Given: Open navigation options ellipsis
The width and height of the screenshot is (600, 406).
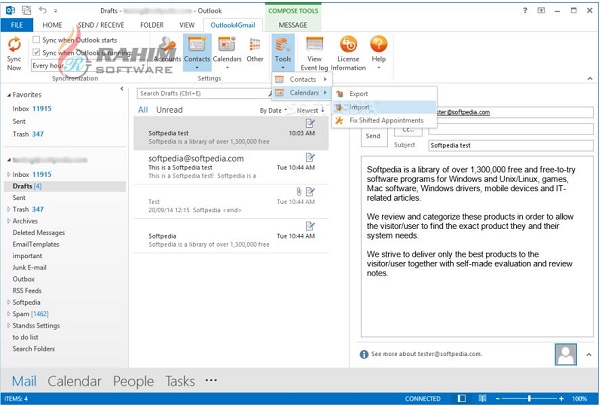Looking at the screenshot, I should coord(211,380).
